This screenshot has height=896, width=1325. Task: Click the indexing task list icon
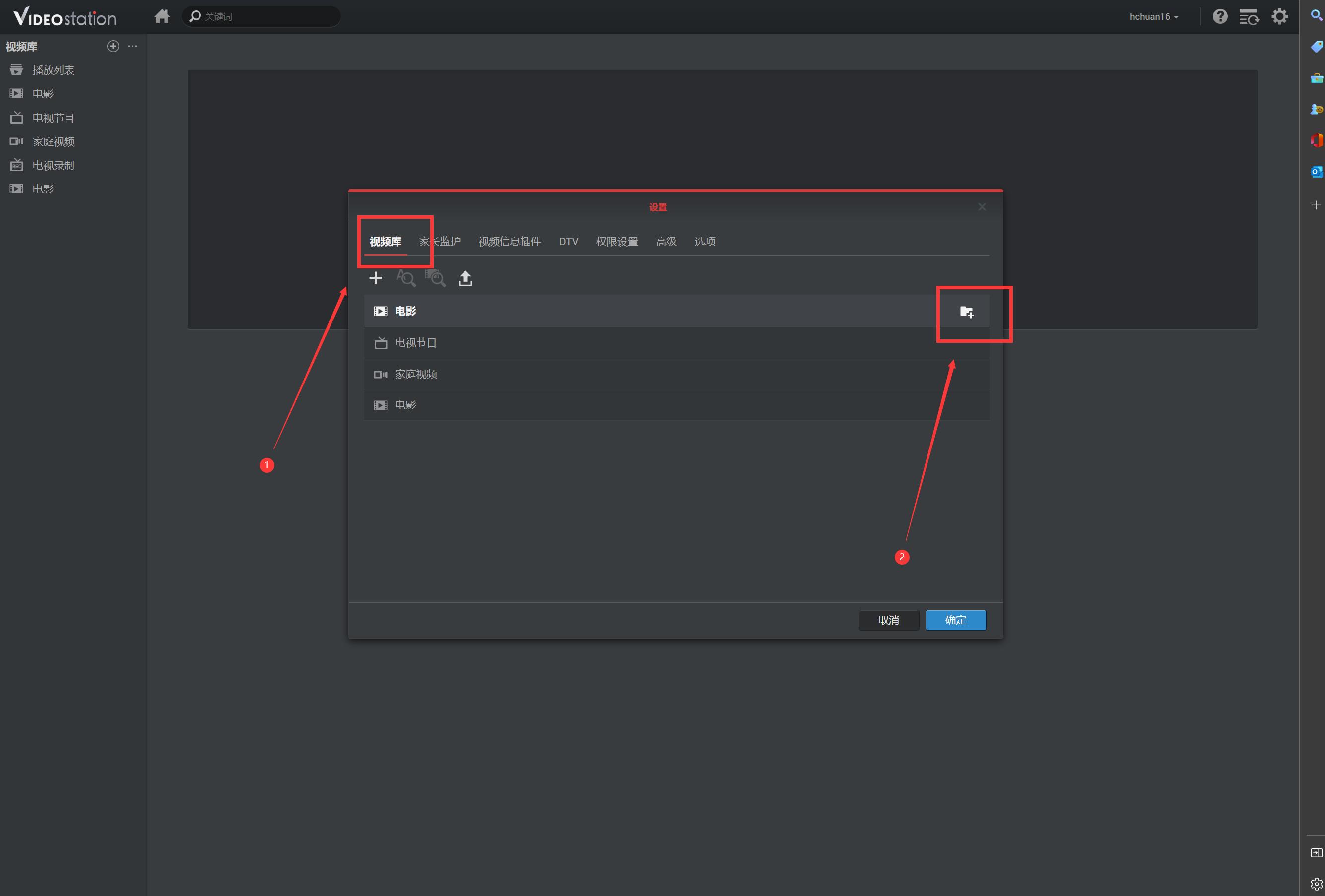pyautogui.click(x=1249, y=16)
